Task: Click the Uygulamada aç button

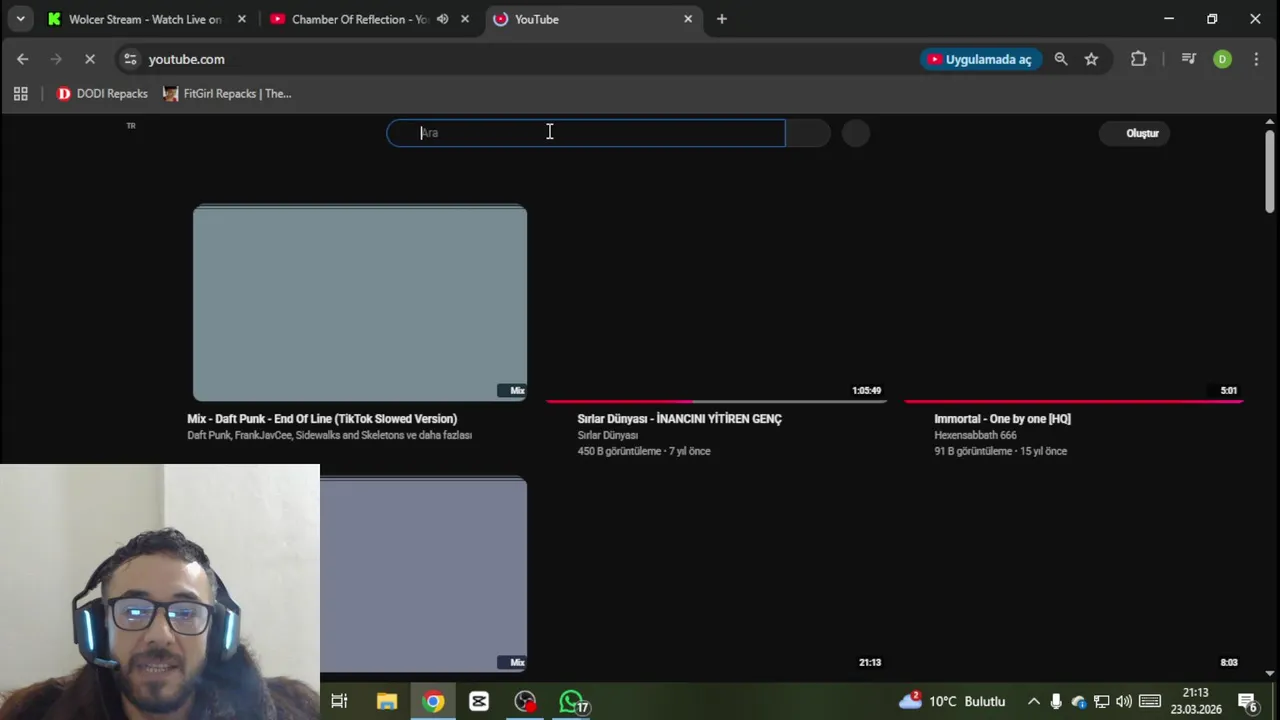Action: pyautogui.click(x=981, y=59)
